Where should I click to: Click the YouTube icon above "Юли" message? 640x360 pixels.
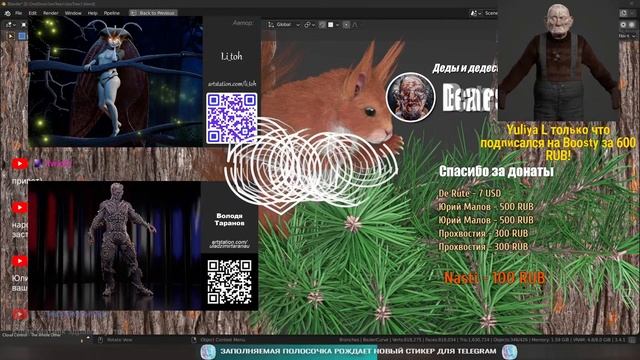click(20, 261)
